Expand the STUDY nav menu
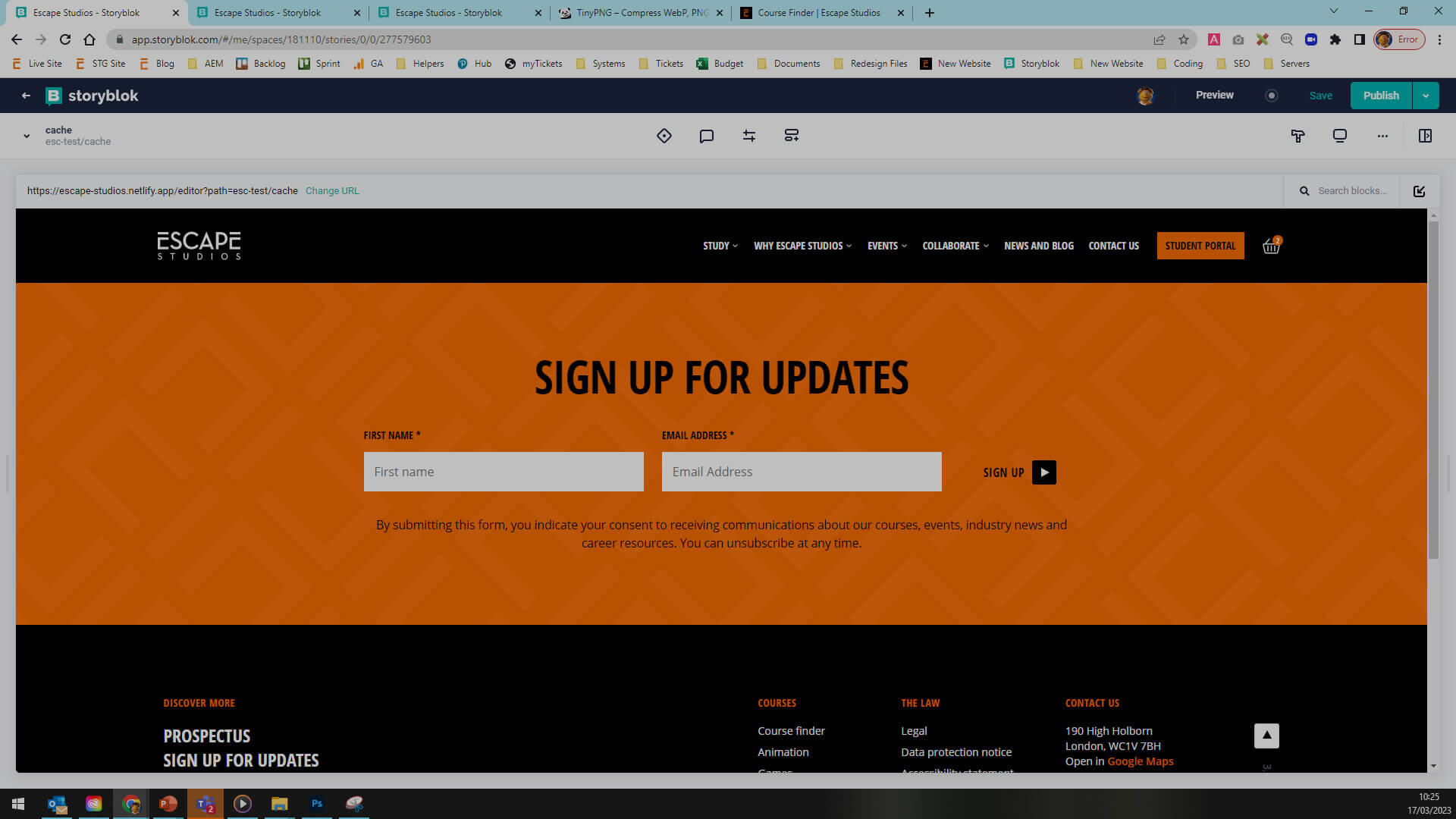The image size is (1456, 819). [x=720, y=246]
